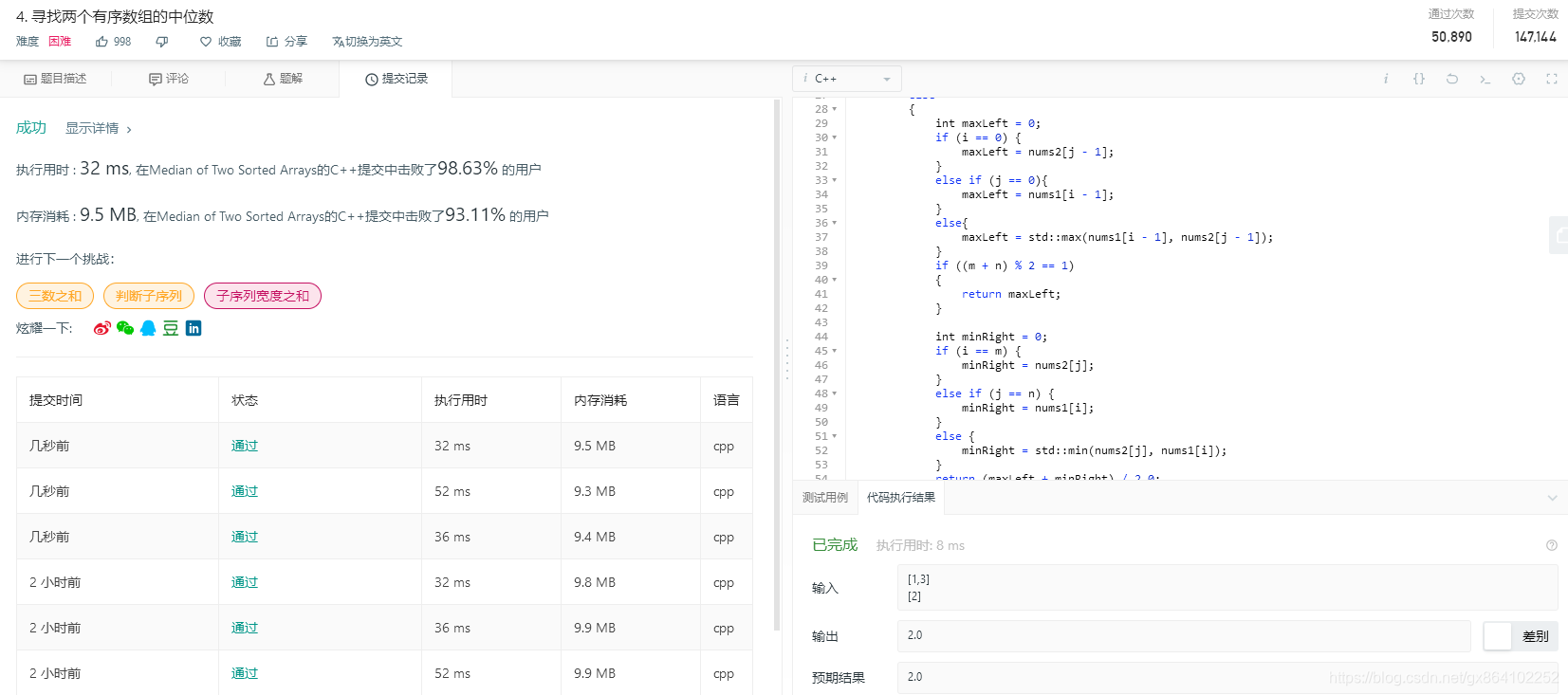Click the heart 收藏 favorite icon
The width and height of the screenshot is (1568, 695).
pos(206,42)
